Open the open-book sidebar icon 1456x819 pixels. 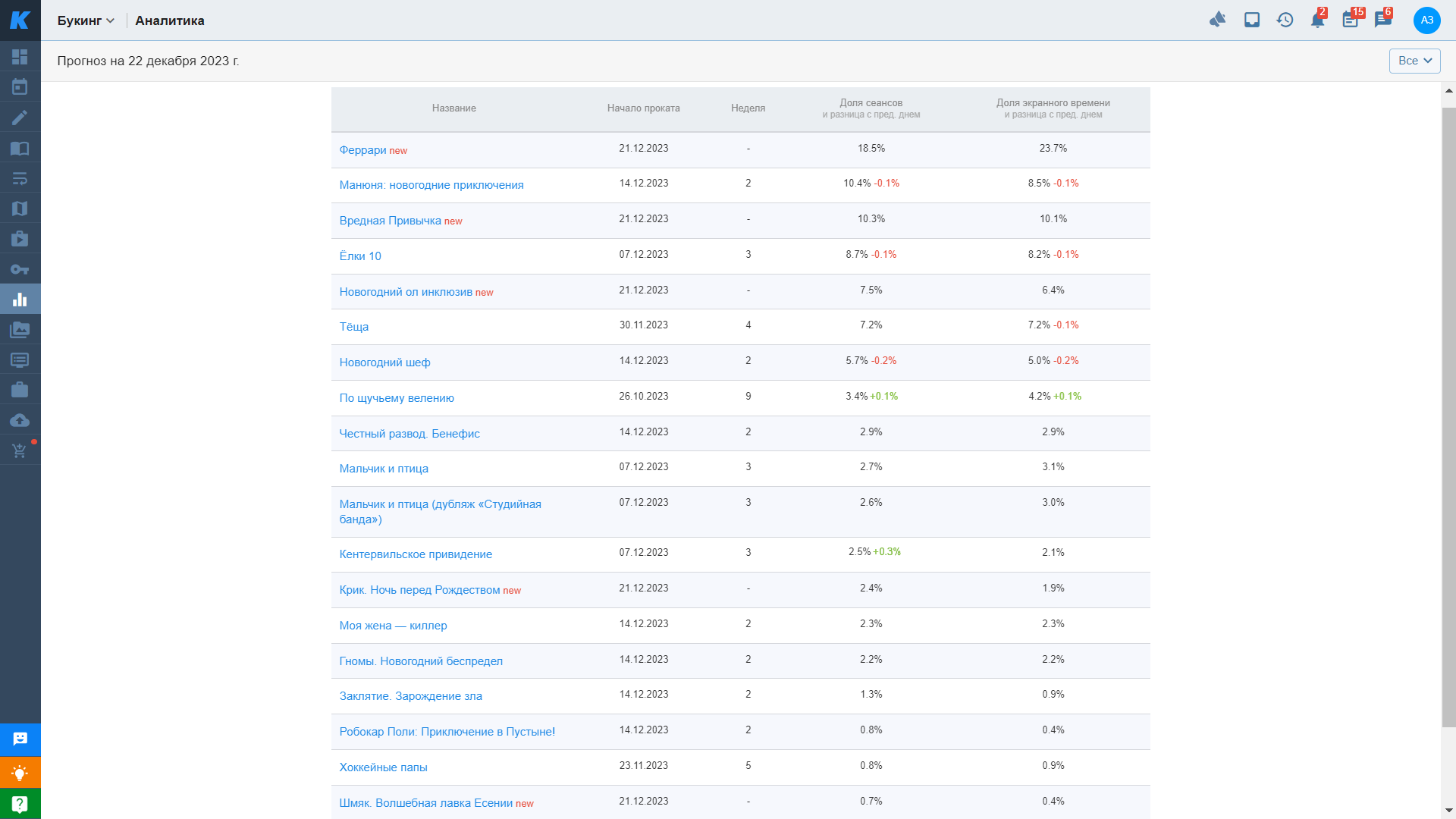20,148
